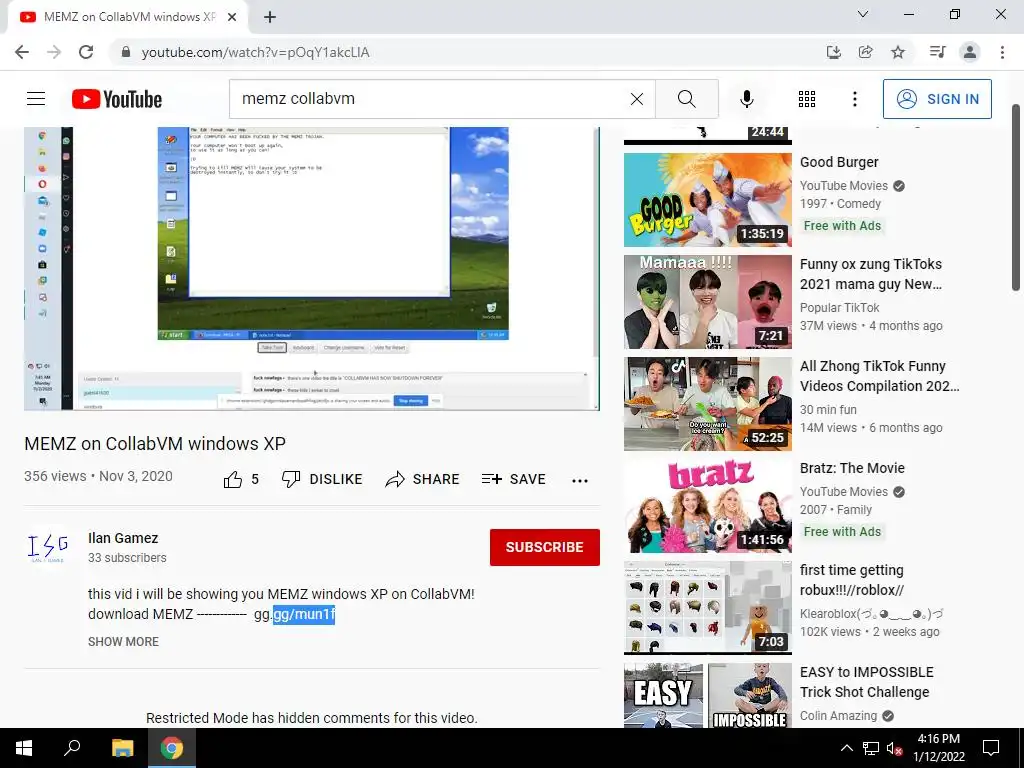View site information lock icon

126,52
